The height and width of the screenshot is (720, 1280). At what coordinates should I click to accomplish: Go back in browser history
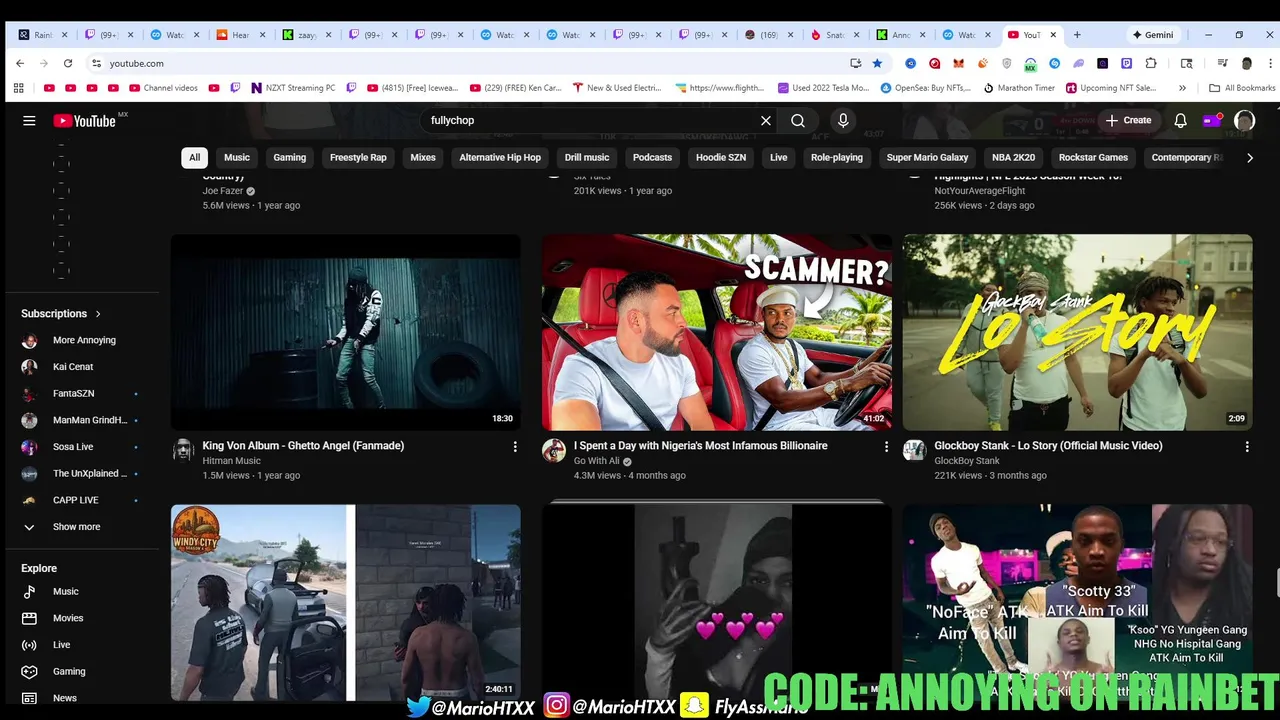tap(20, 63)
